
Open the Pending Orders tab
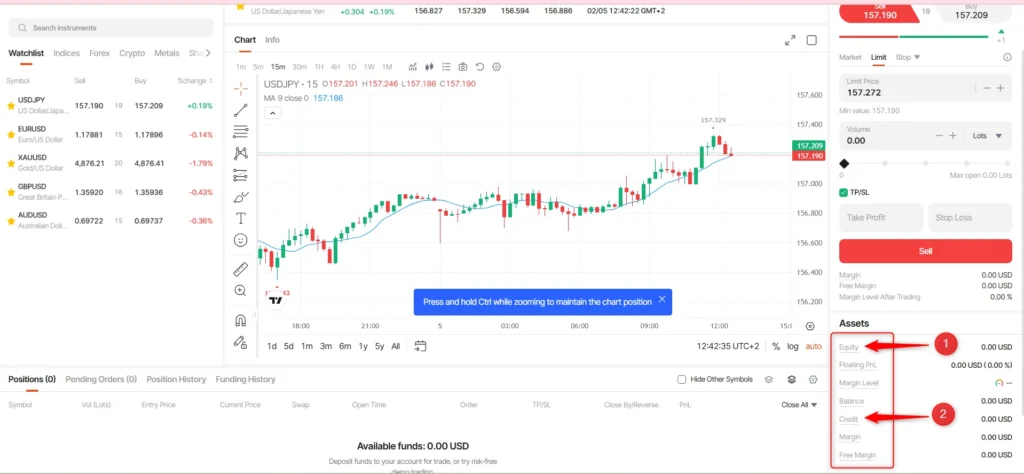pos(101,379)
